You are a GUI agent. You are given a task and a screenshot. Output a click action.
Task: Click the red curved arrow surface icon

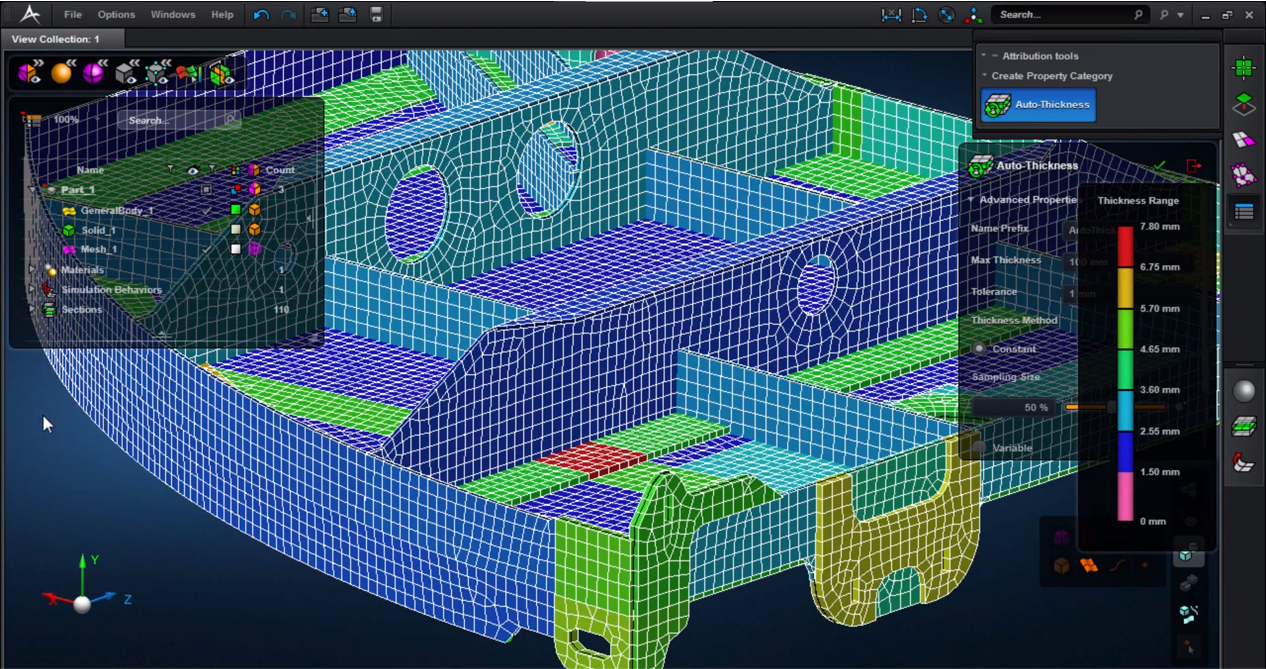(1243, 462)
